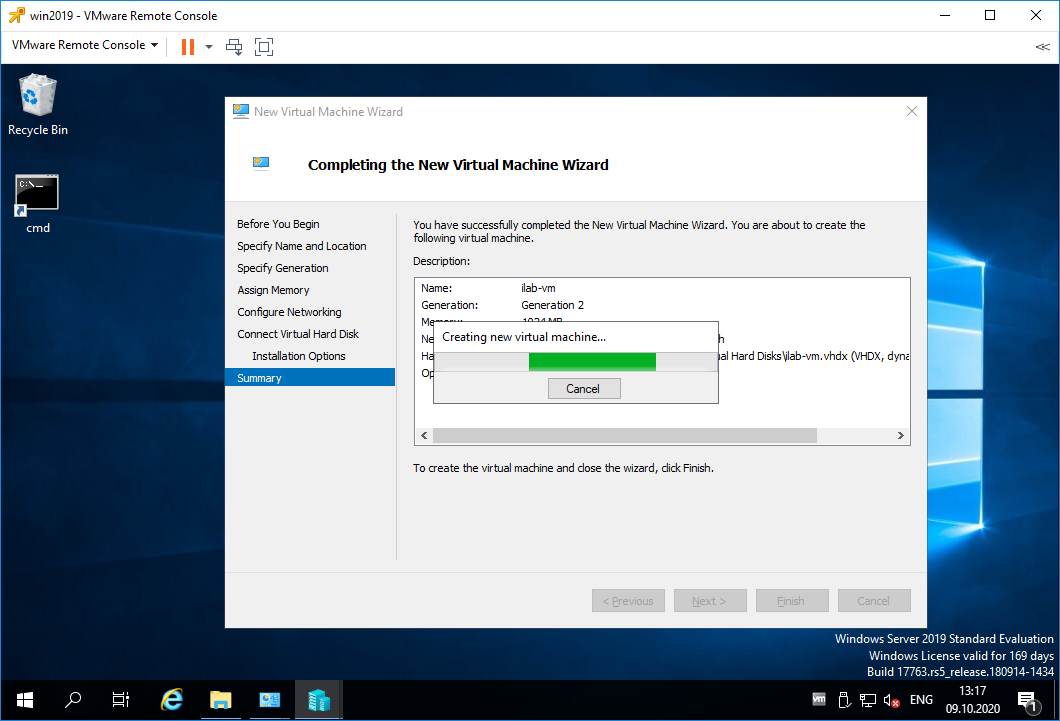Click the description box left scroll arrow
Image resolution: width=1060 pixels, height=721 pixels.
point(424,436)
